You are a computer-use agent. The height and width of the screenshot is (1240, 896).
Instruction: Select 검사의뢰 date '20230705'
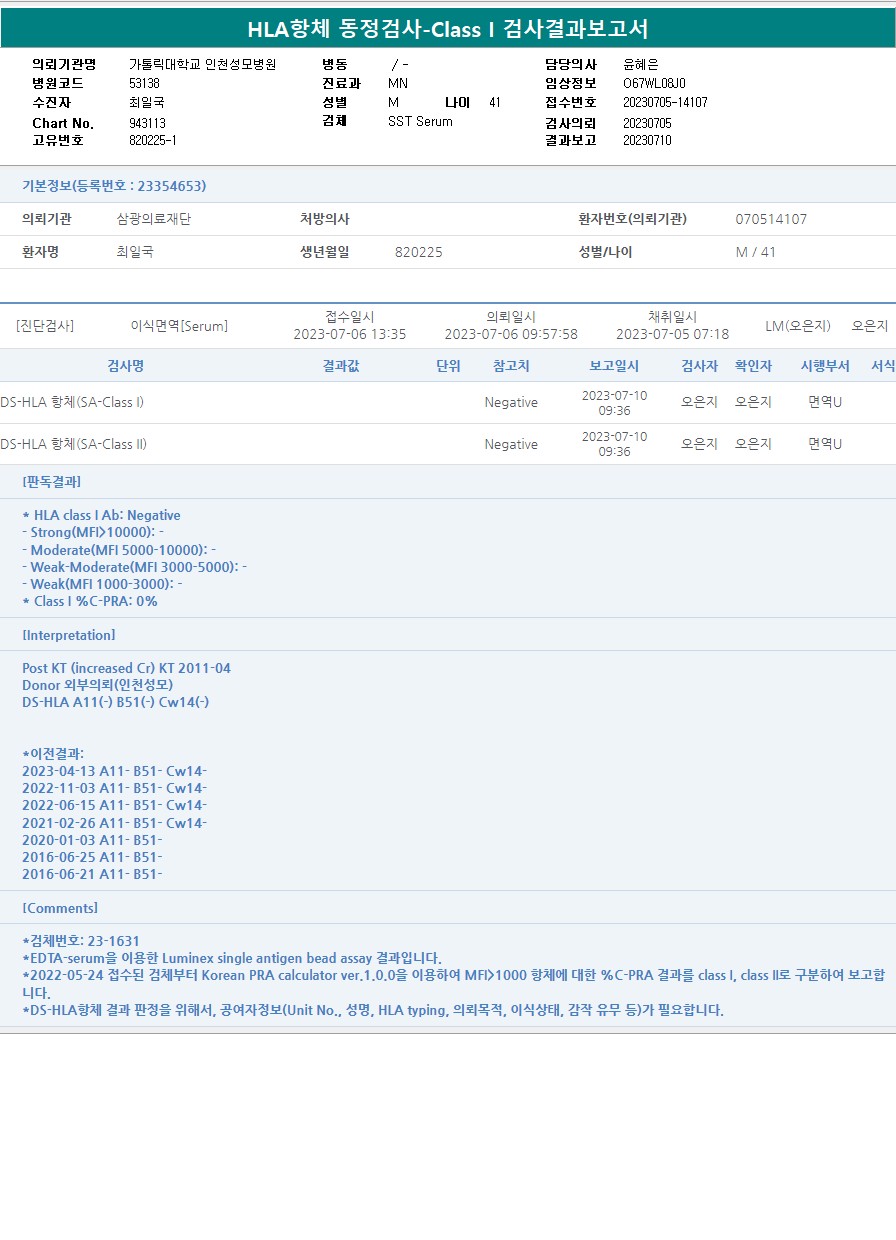(x=647, y=123)
